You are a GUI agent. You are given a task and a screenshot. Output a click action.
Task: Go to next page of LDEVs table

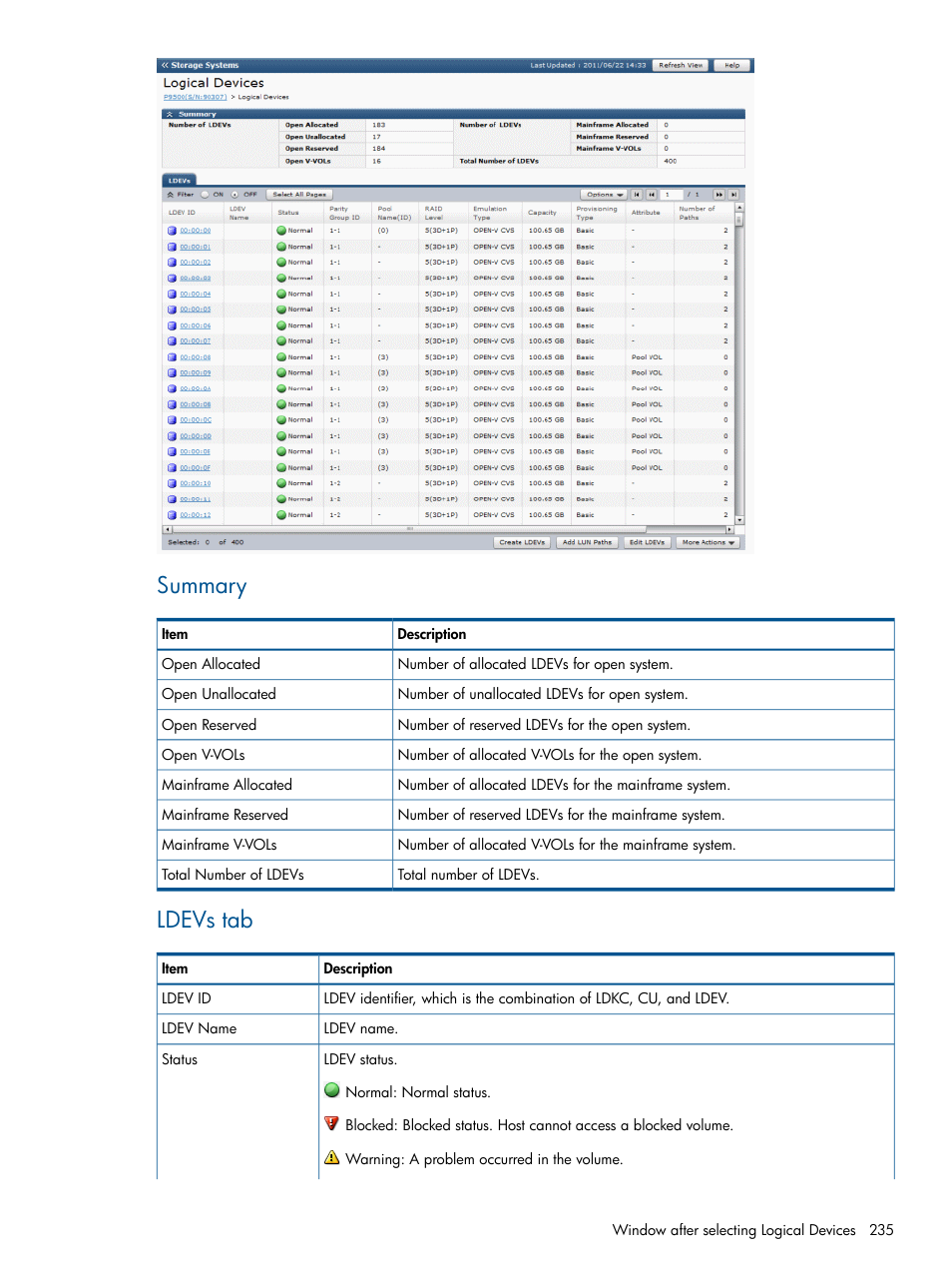718,195
